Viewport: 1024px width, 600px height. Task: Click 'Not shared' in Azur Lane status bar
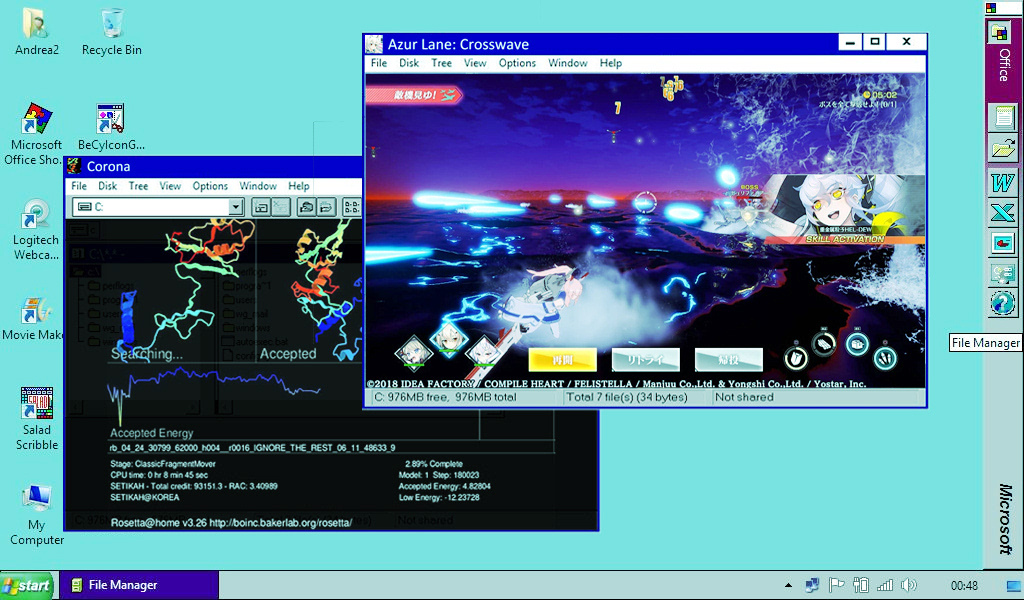[x=744, y=397]
